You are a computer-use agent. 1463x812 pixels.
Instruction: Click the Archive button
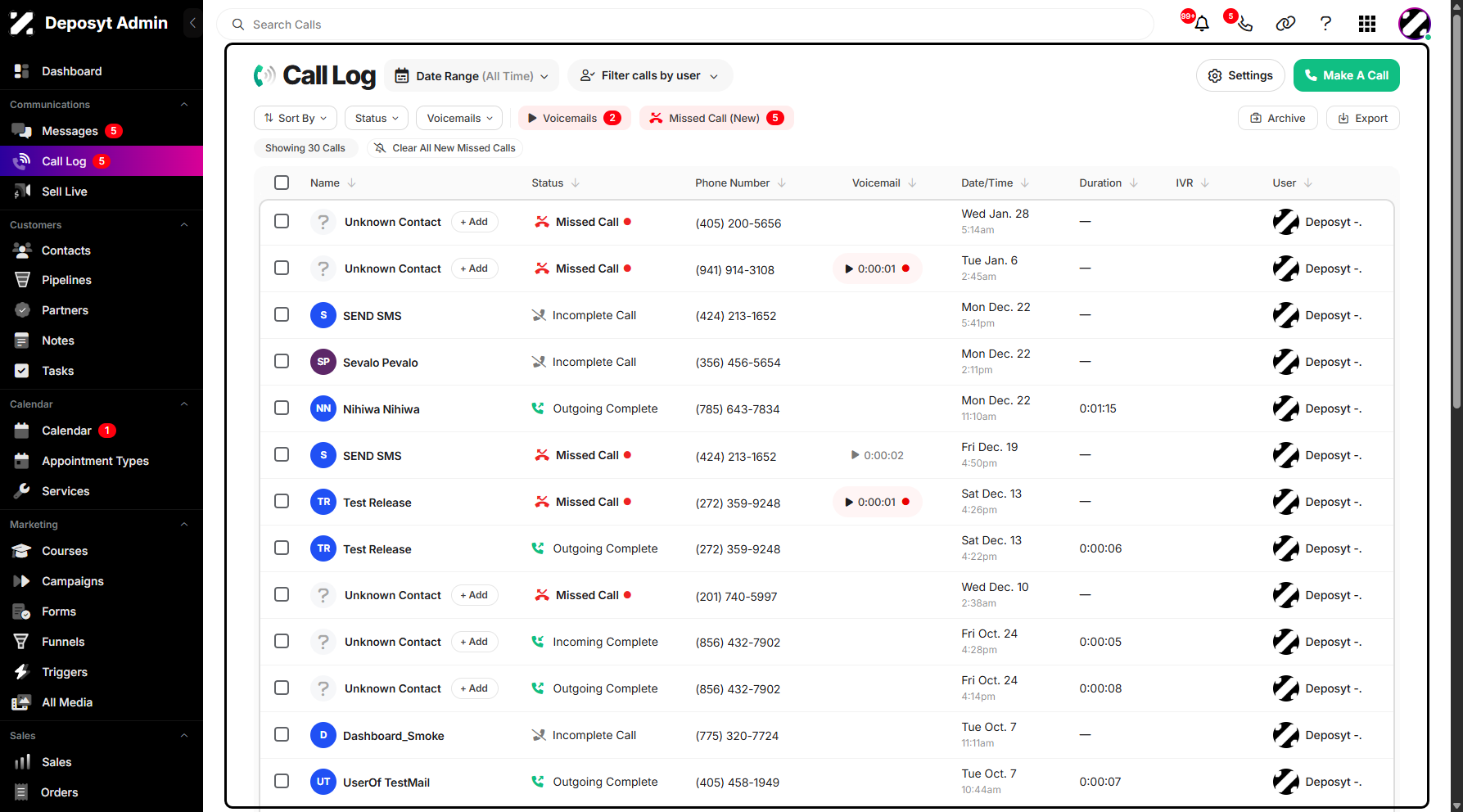point(1277,118)
